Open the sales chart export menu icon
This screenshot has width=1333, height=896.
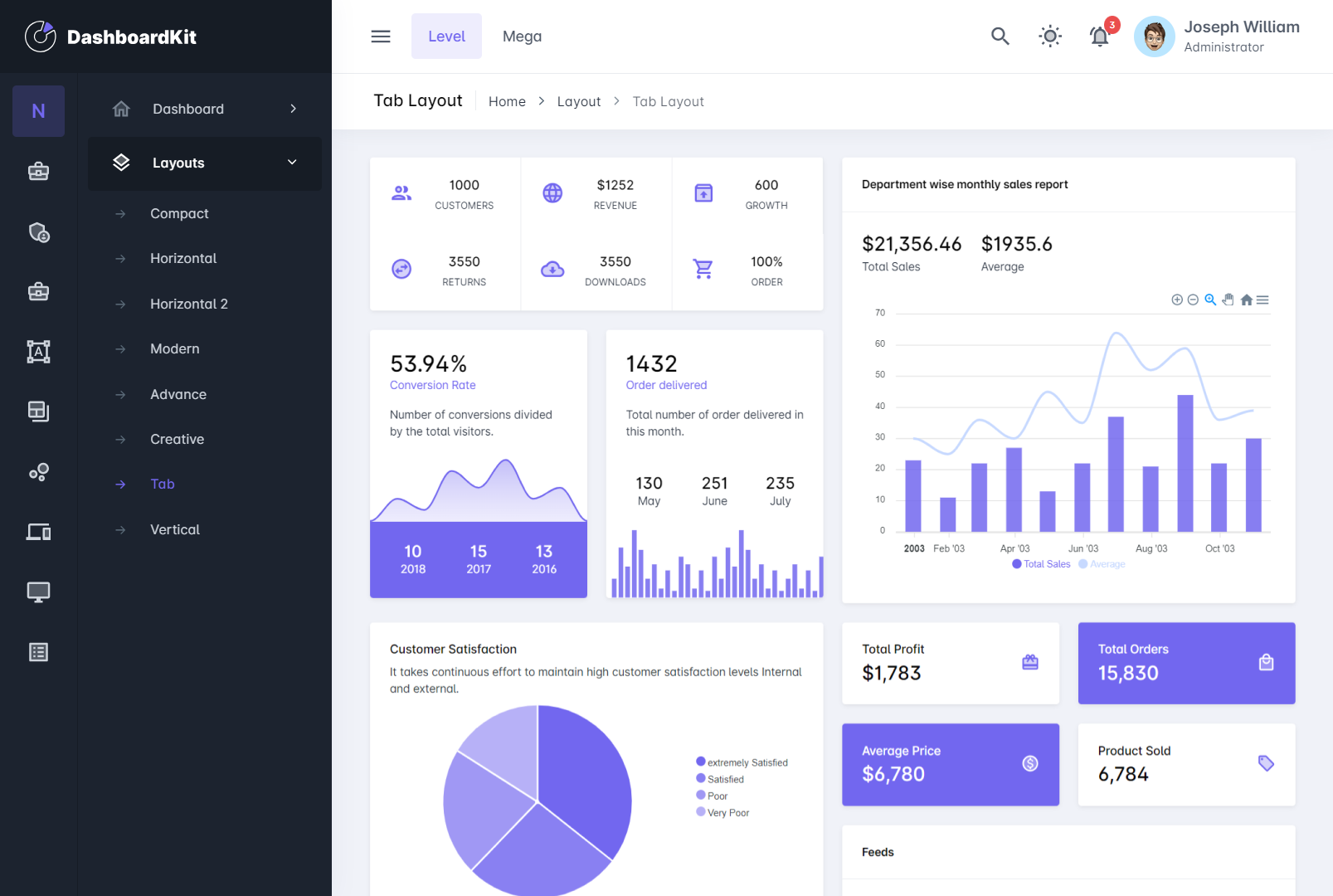(x=1262, y=300)
